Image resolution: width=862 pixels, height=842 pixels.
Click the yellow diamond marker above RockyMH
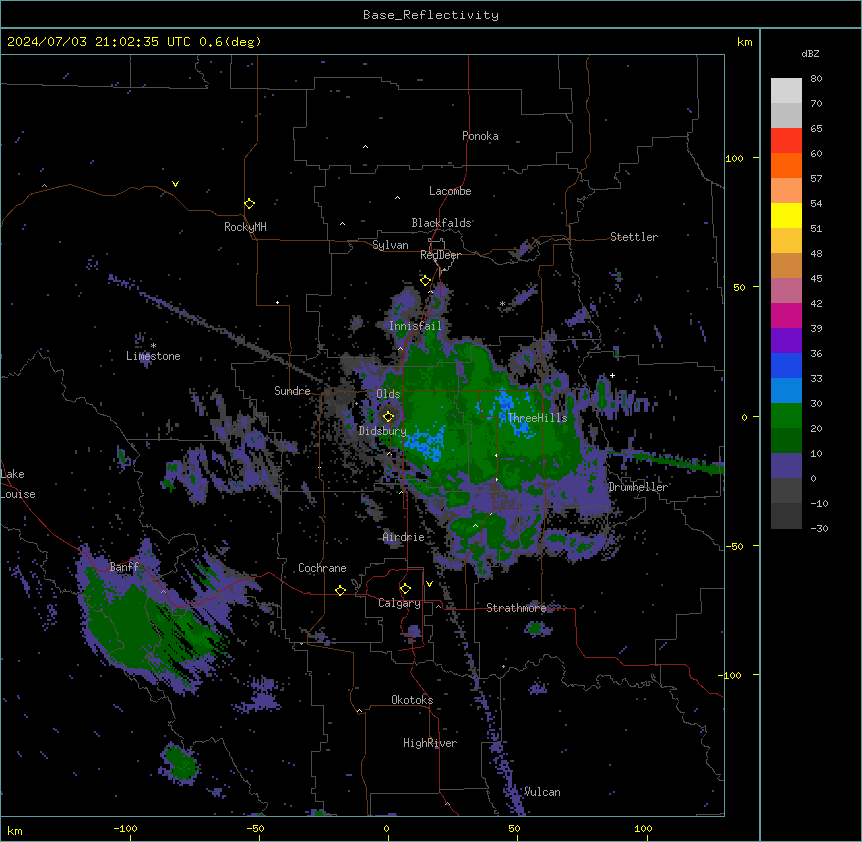(x=250, y=204)
